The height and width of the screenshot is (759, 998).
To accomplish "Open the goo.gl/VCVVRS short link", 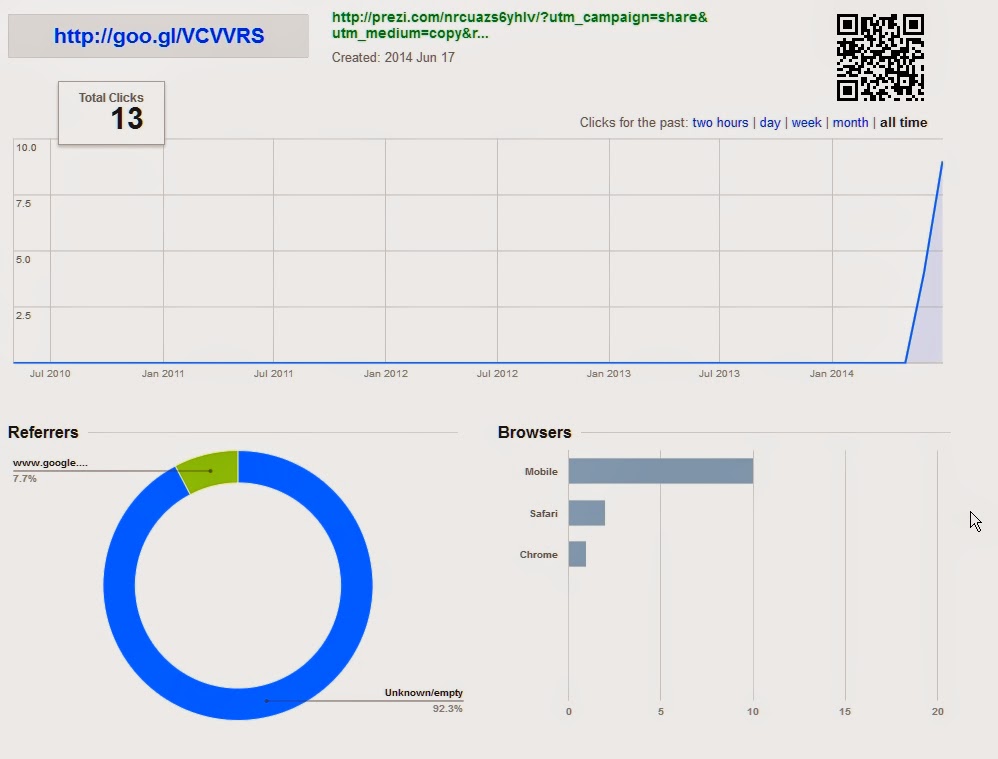I will (x=158, y=36).
